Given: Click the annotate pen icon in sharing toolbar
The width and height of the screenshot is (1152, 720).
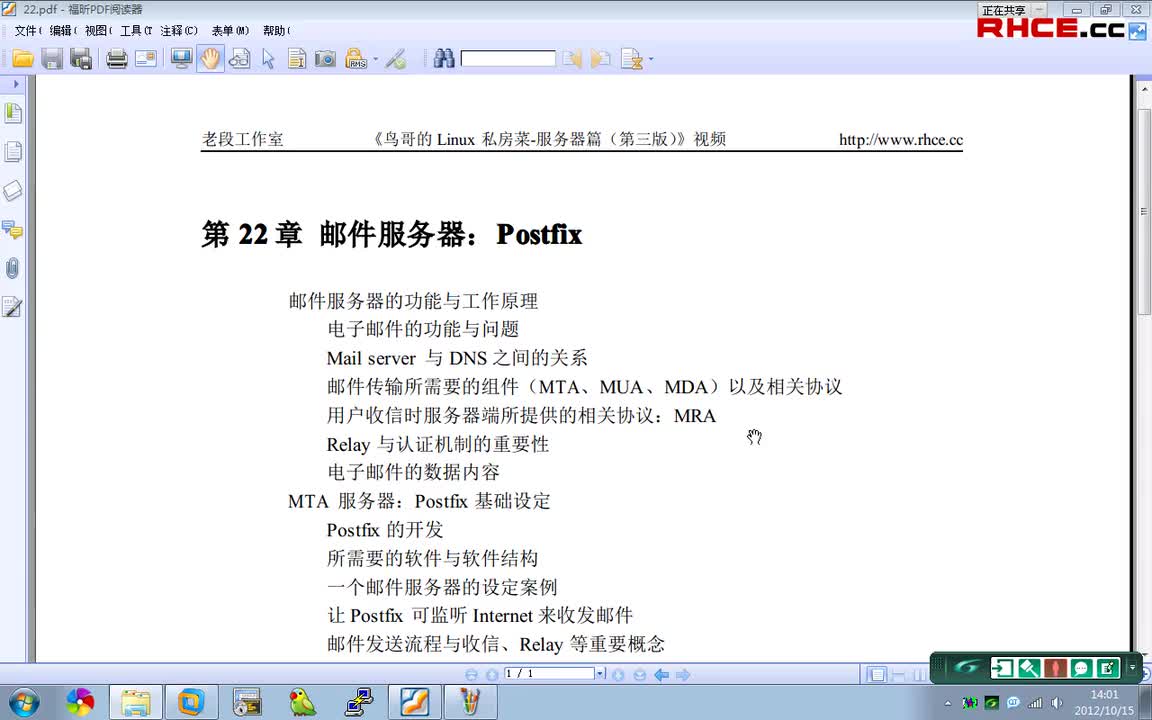Looking at the screenshot, I should point(1107,668).
